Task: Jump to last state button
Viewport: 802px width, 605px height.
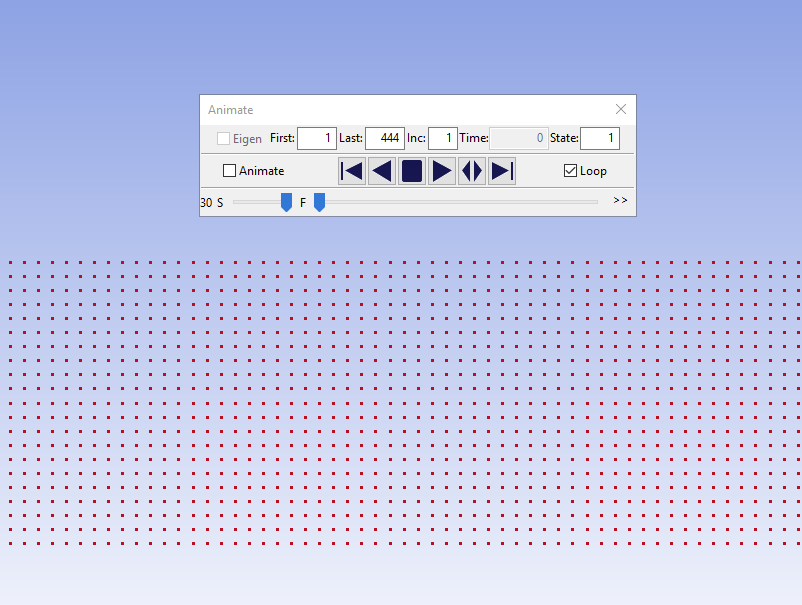Action: pos(502,171)
